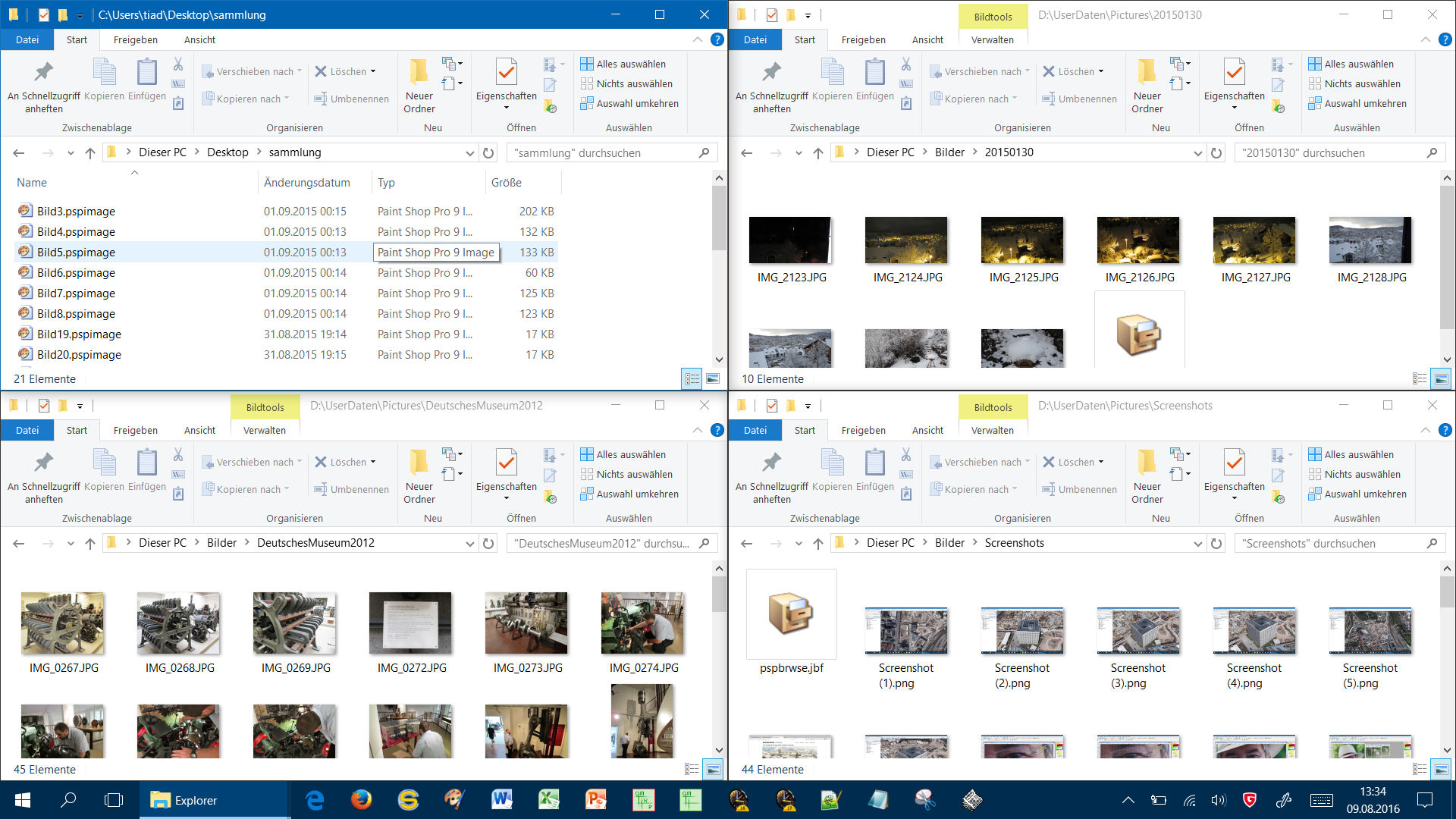Select IMG_2126.JPG thumbnail
Image resolution: width=1456 pixels, height=819 pixels.
pos(1138,240)
